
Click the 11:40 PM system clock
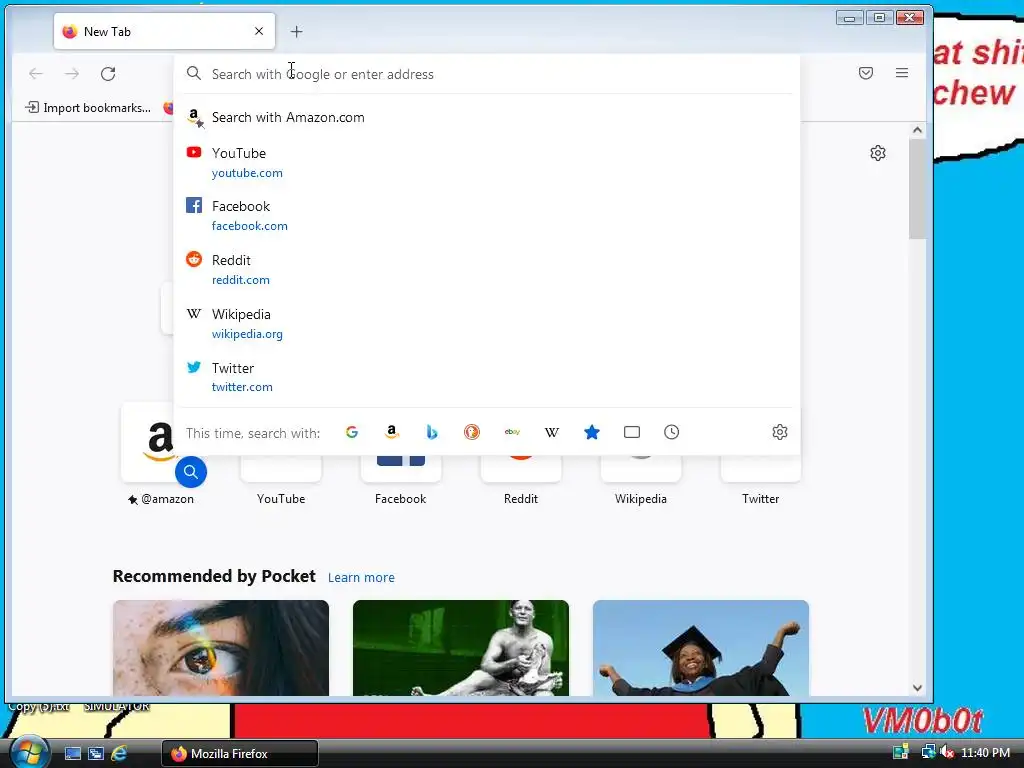(985, 752)
